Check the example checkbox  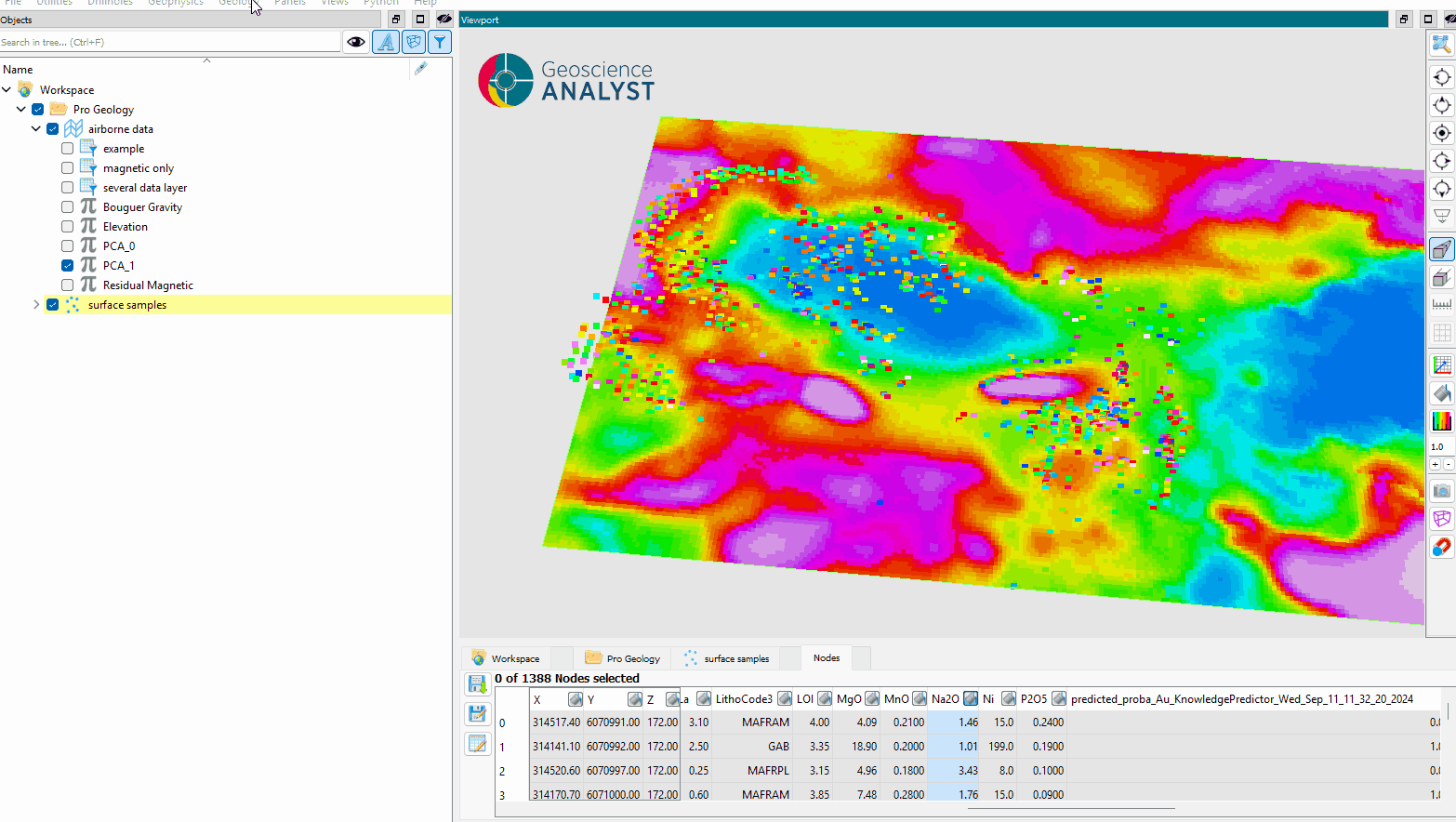coord(68,149)
